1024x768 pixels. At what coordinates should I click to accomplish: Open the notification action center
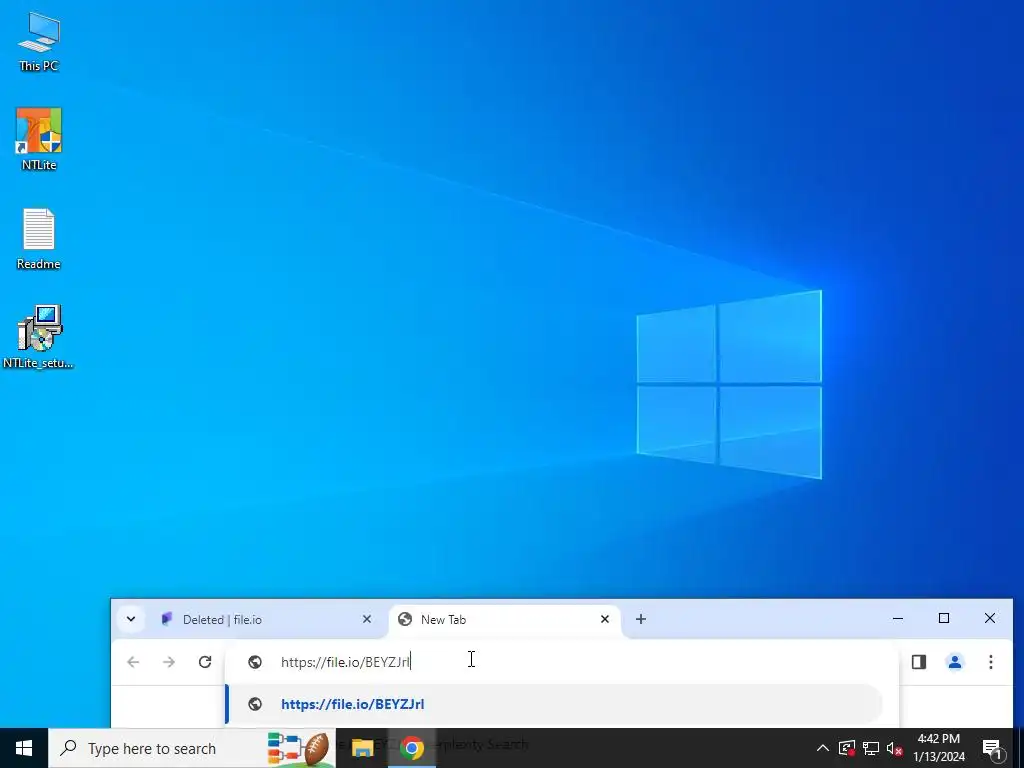[992, 748]
